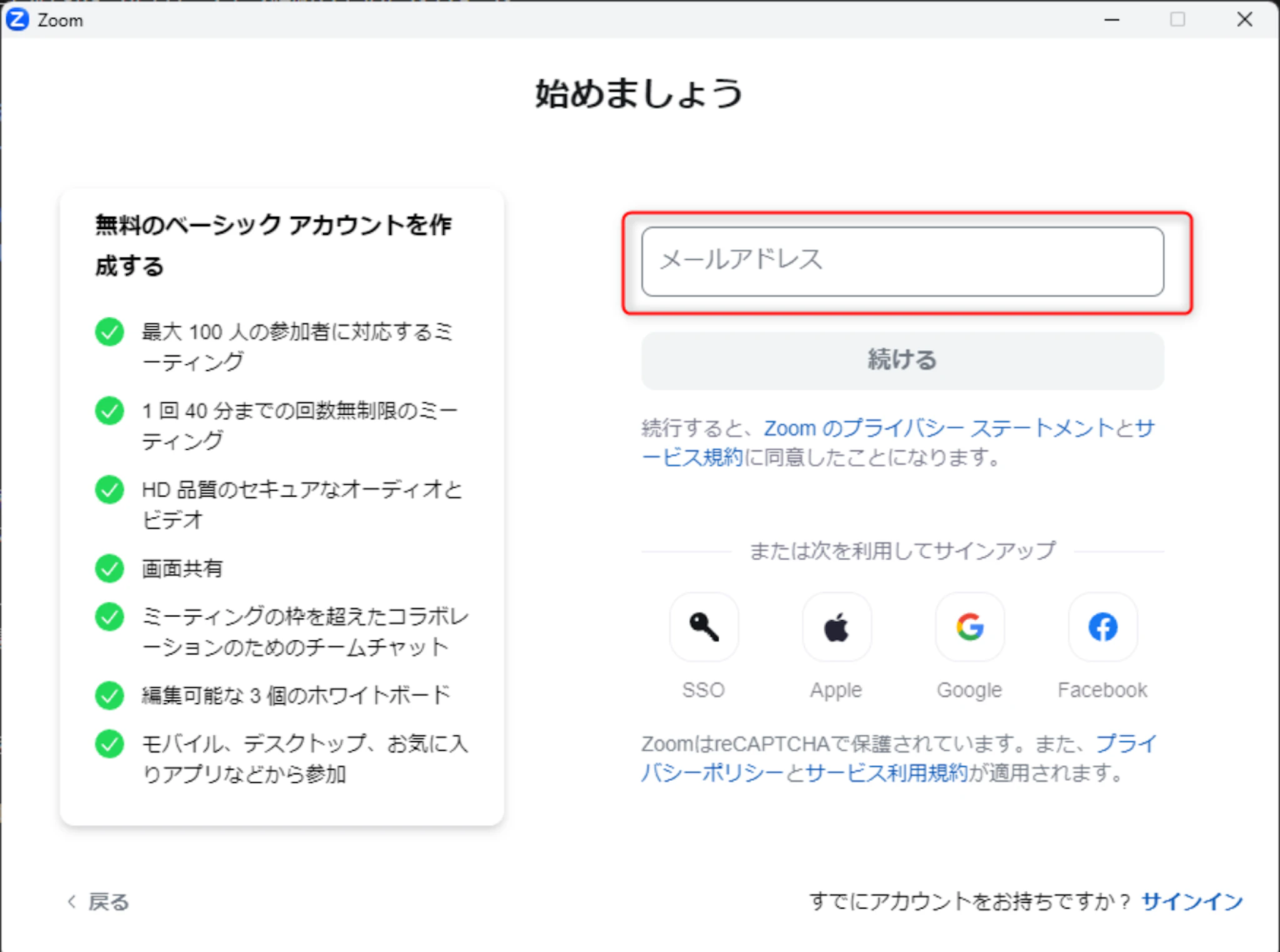The width and height of the screenshot is (1280, 952).
Task: Open the サービス利用規約 reCAPTCHA terms link
Action: click(x=886, y=773)
